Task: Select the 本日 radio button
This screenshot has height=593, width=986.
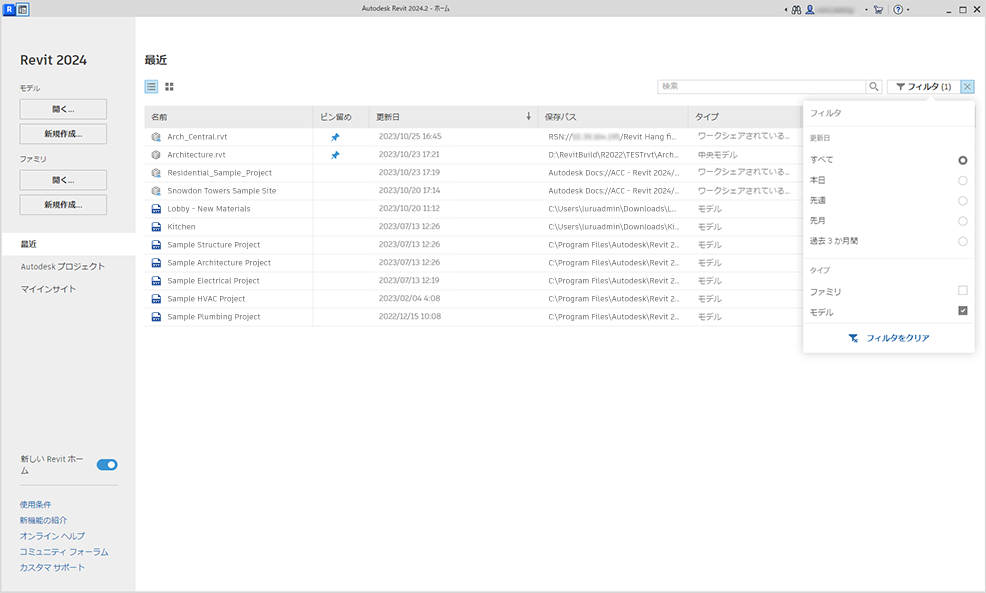Action: (962, 180)
